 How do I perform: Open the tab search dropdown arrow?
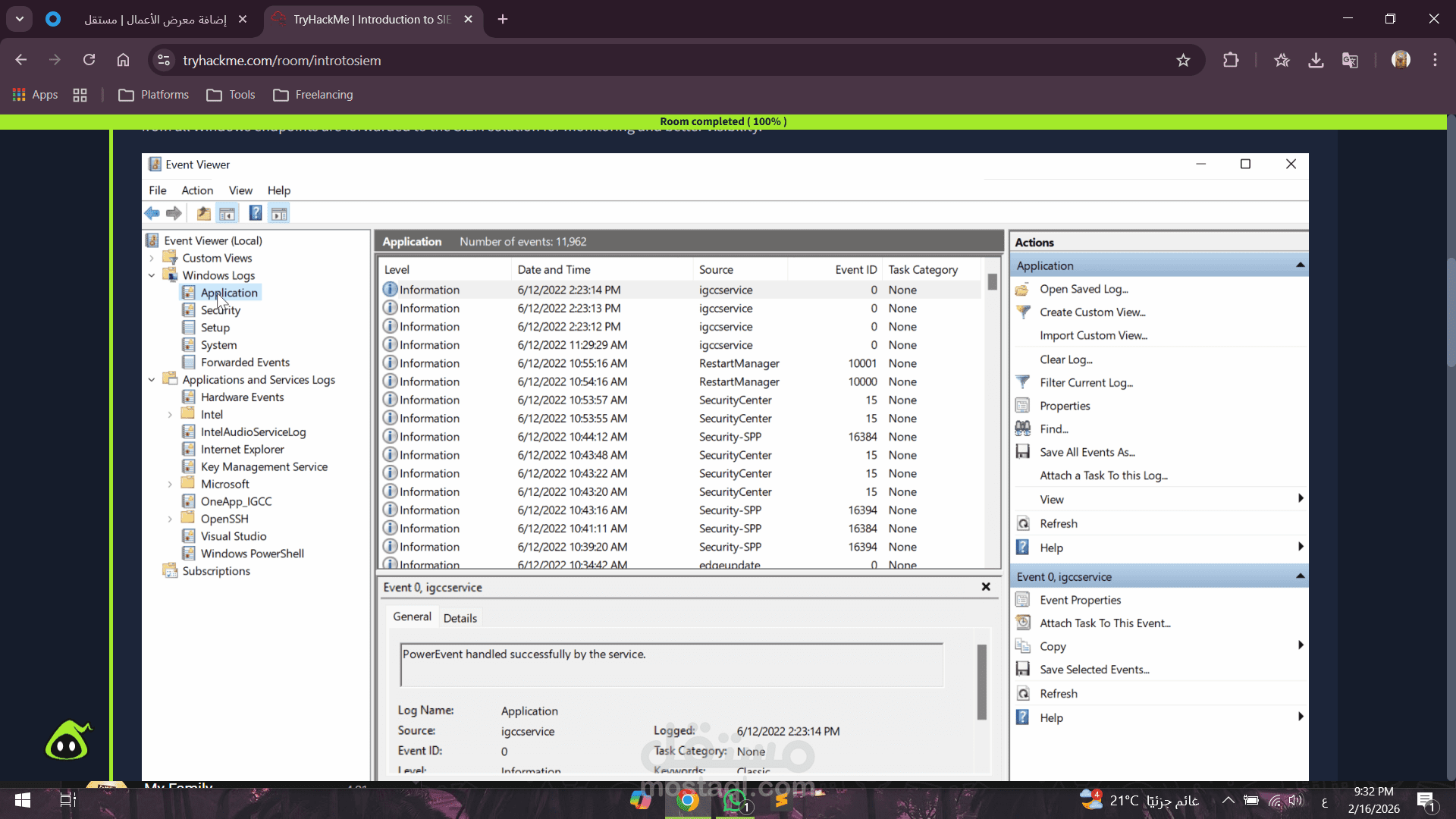[x=20, y=19]
